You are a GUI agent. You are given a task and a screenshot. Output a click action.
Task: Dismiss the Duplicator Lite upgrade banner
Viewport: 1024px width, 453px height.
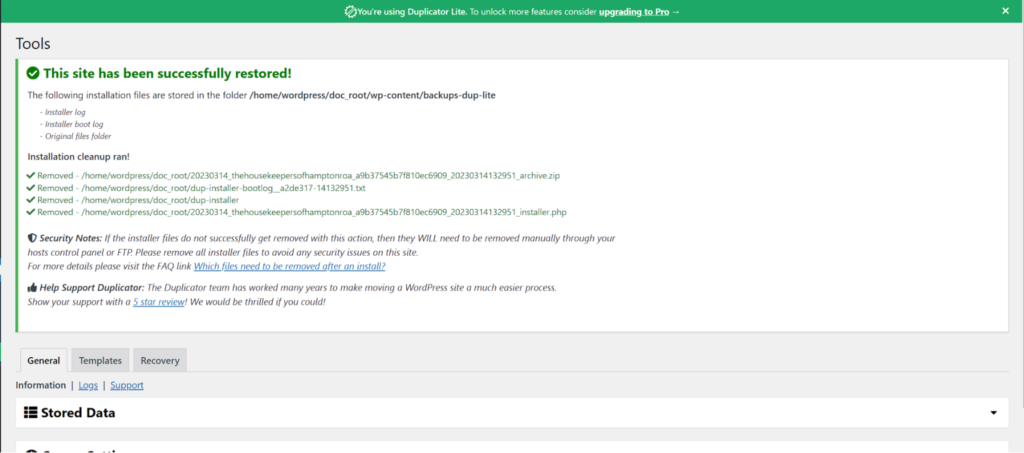1006,10
